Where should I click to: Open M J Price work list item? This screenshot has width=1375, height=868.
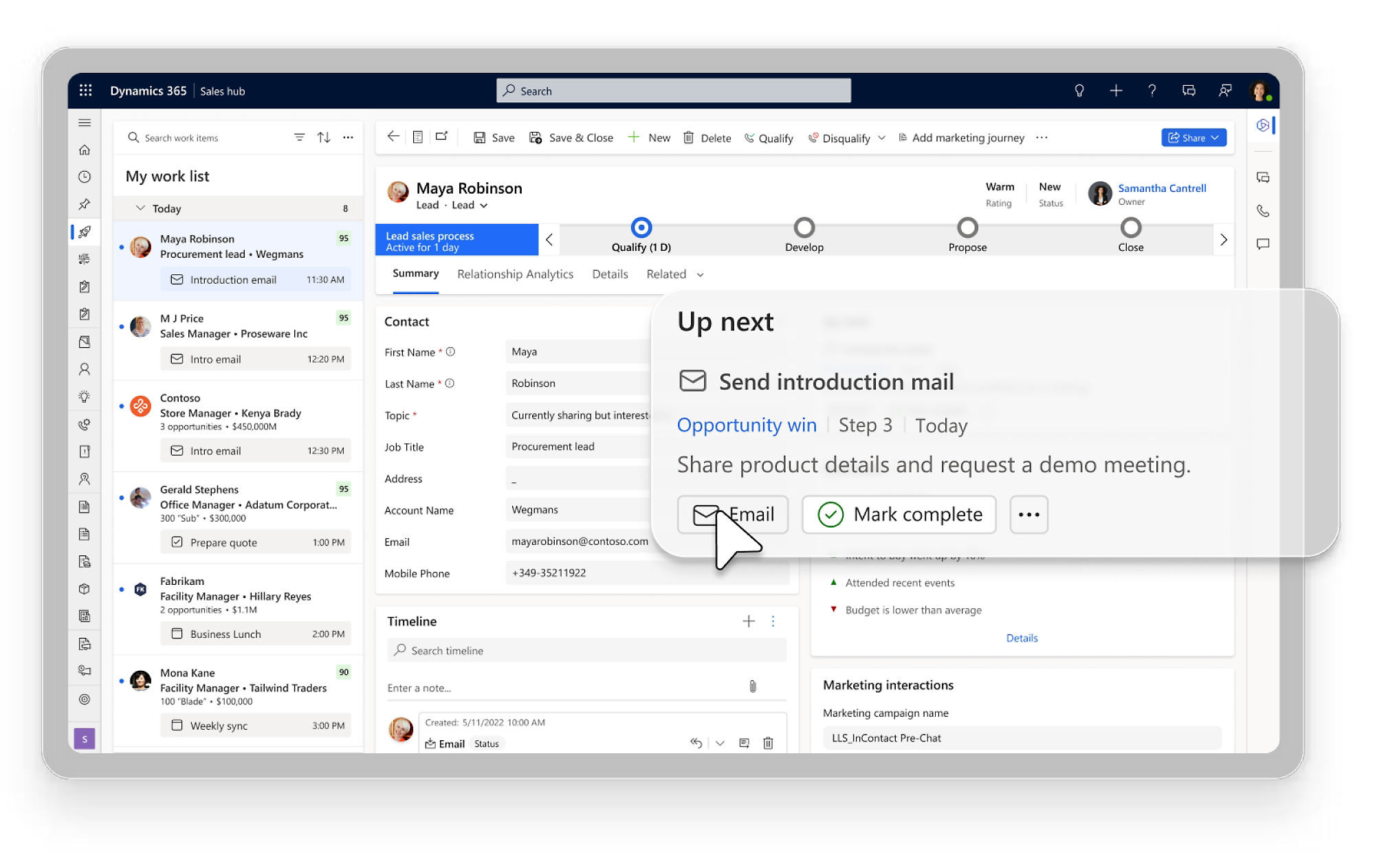(x=238, y=341)
